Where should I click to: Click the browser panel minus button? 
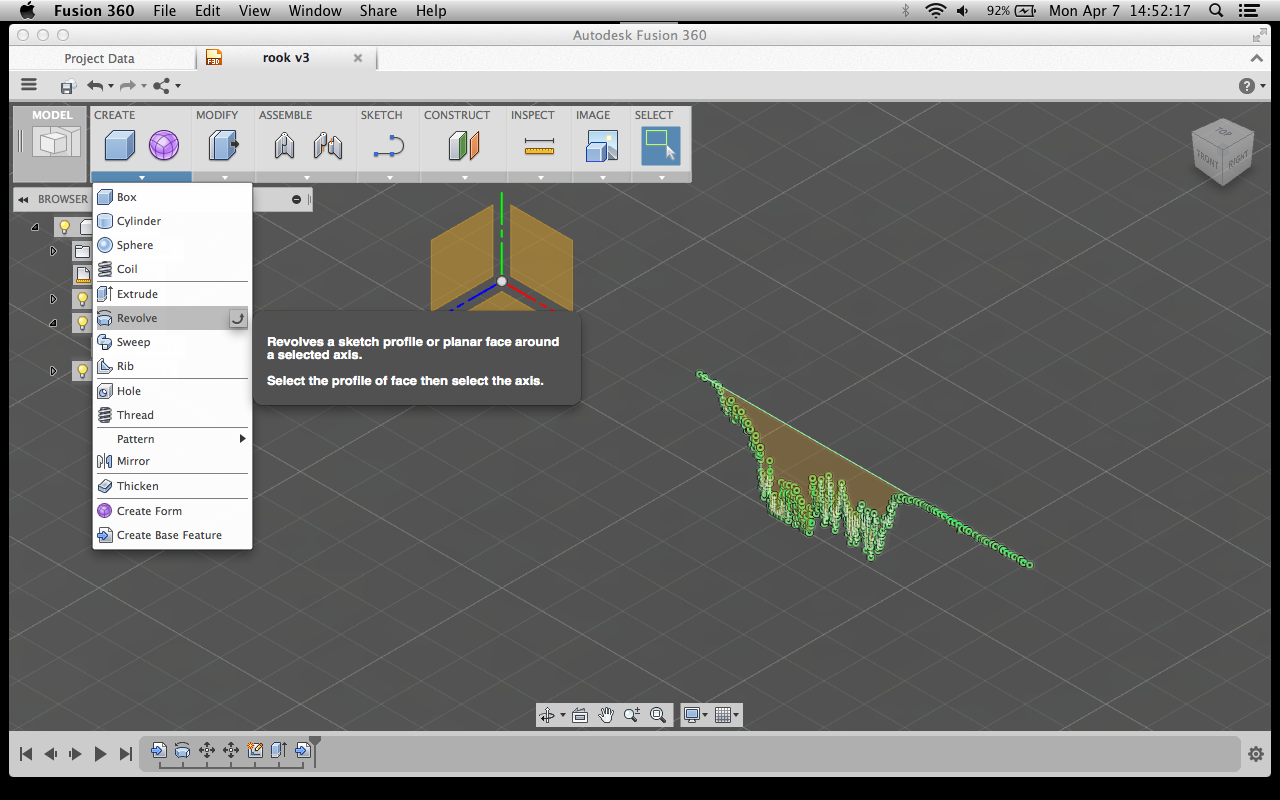(296, 199)
